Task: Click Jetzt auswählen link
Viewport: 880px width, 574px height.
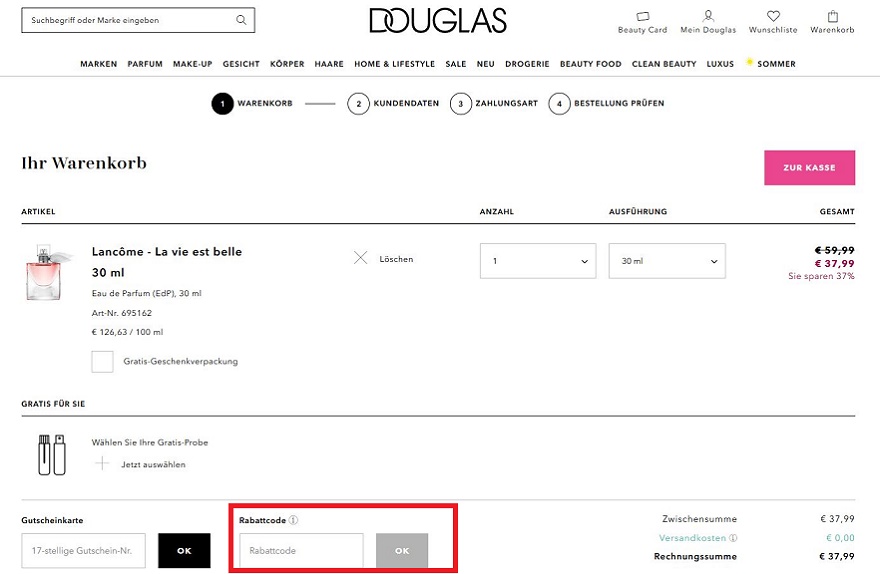Action: point(153,465)
